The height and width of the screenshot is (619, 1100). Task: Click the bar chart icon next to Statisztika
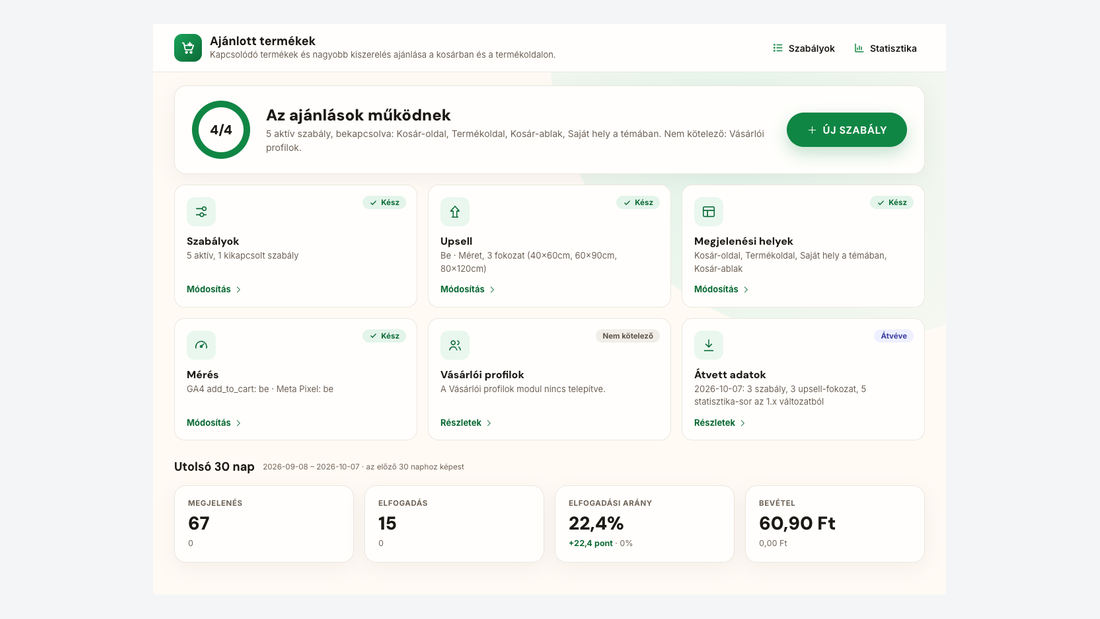[x=859, y=48]
